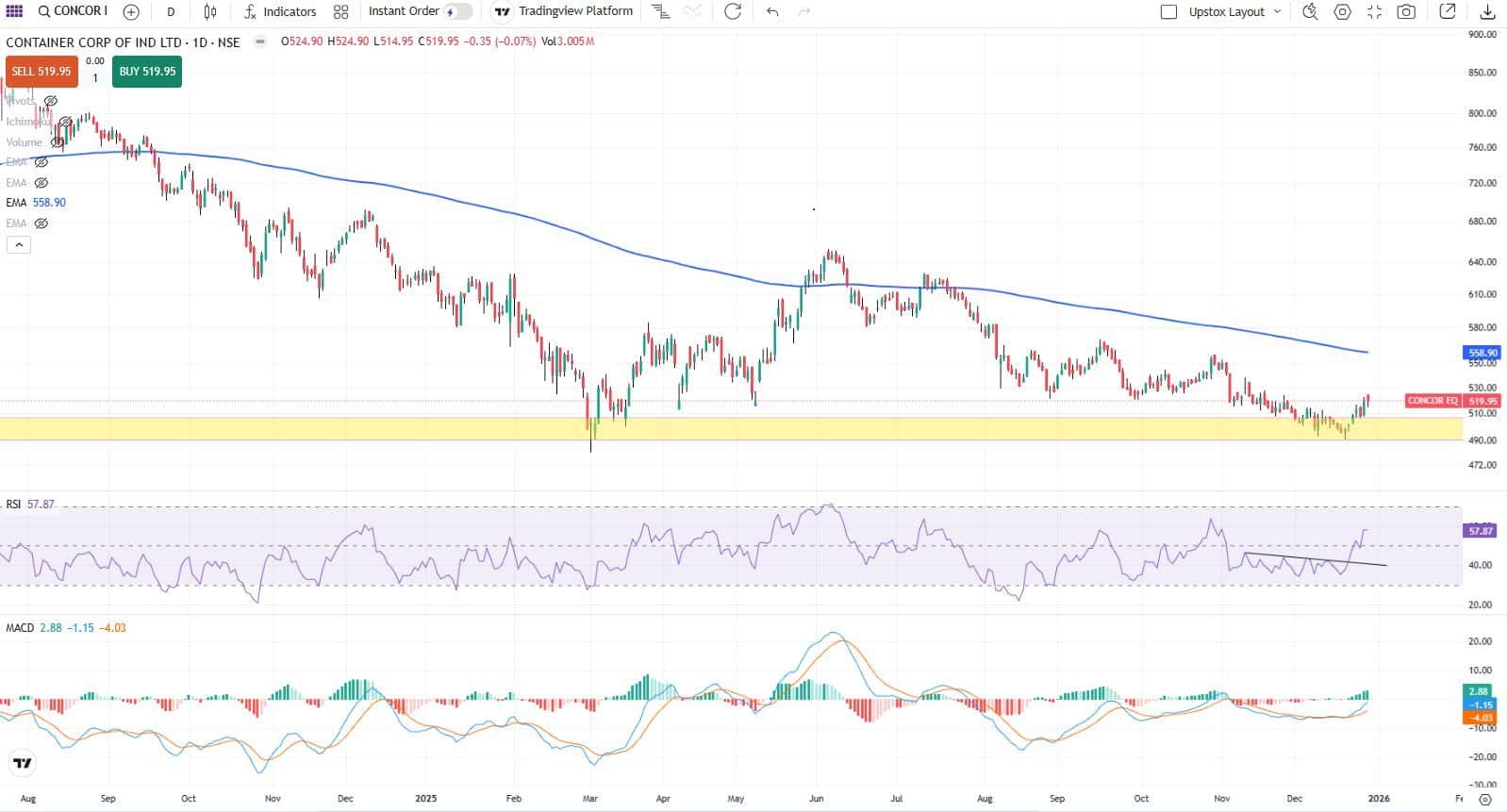Click the CONCOR EQ price label
The image size is (1507, 812).
(x=1432, y=401)
